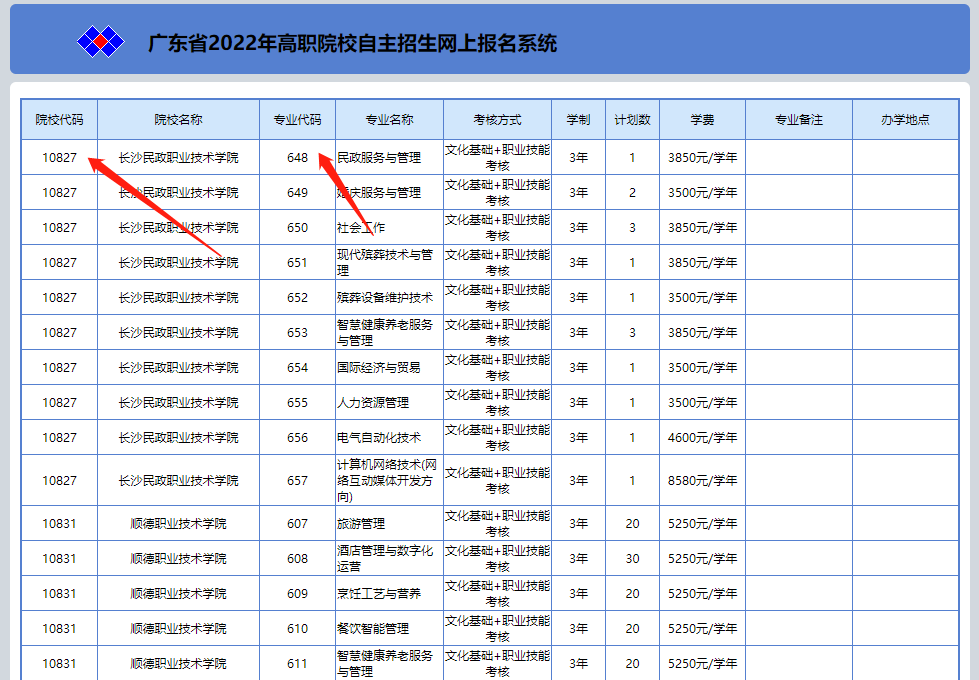Click the 酒店管理与数字化运营 major name
The height and width of the screenshot is (680, 979).
[x=385, y=558]
